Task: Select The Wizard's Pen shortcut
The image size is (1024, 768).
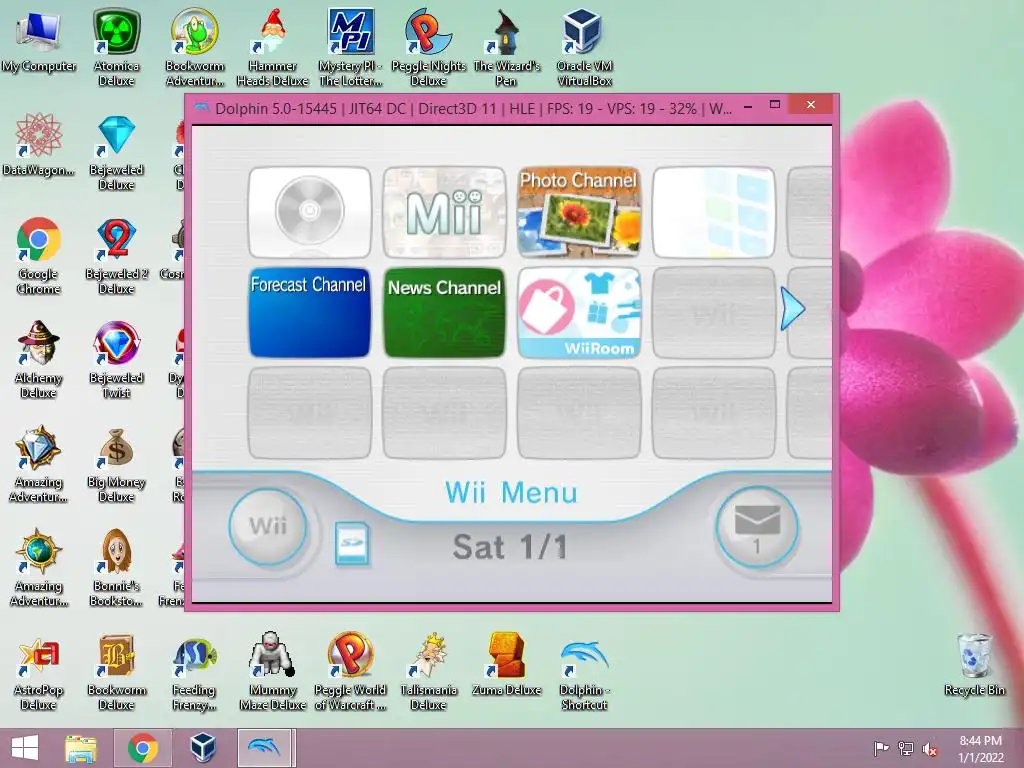Action: tap(506, 48)
